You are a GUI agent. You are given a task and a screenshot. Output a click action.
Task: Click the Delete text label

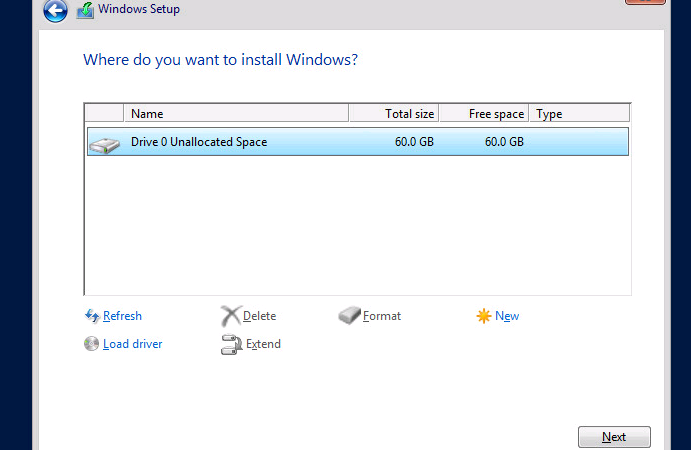pos(260,316)
